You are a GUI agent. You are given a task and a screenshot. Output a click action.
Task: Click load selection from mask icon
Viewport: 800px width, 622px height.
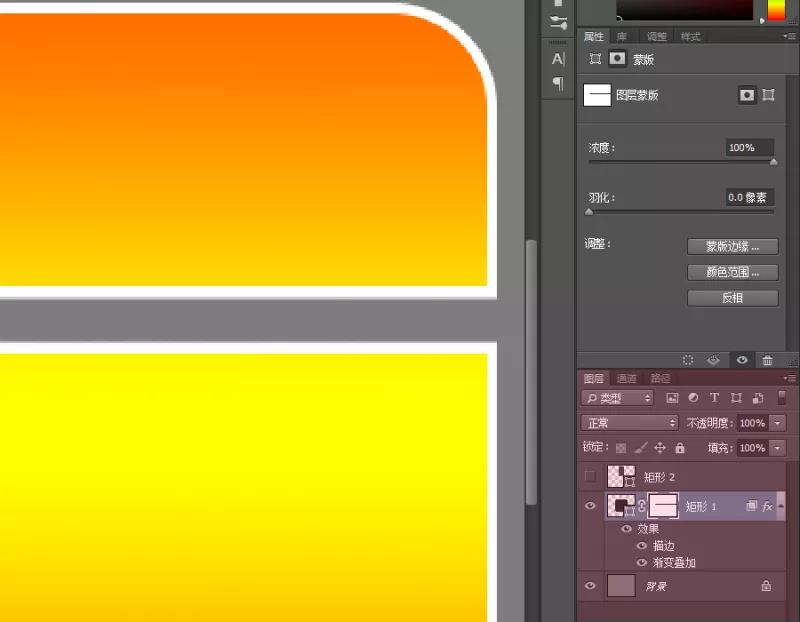coord(688,360)
